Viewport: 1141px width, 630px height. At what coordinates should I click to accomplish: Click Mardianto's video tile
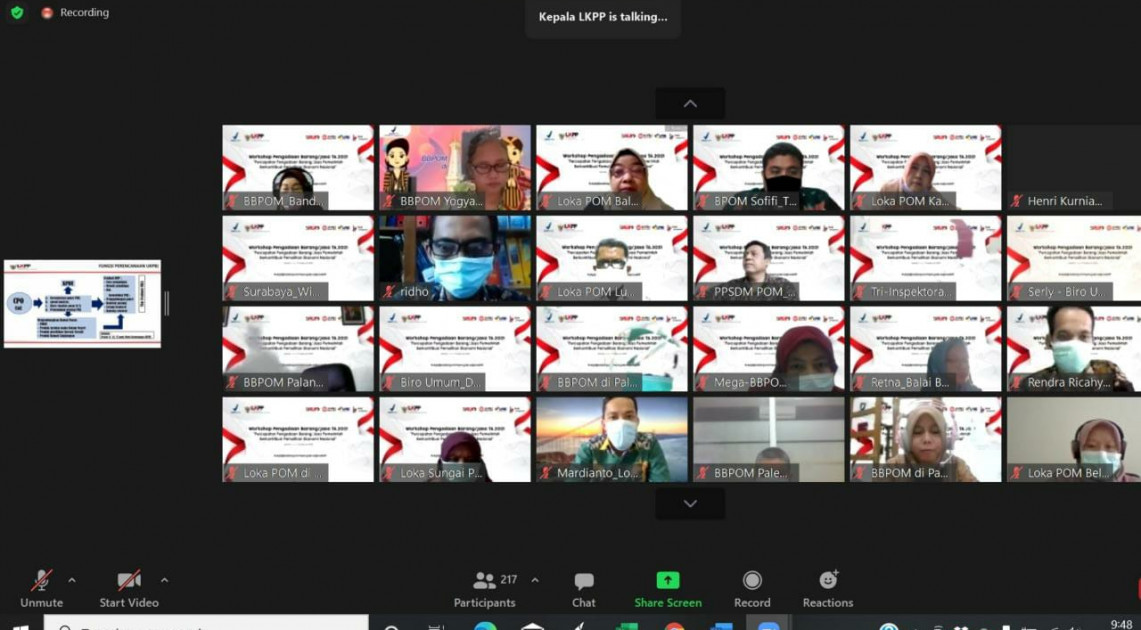(612, 439)
